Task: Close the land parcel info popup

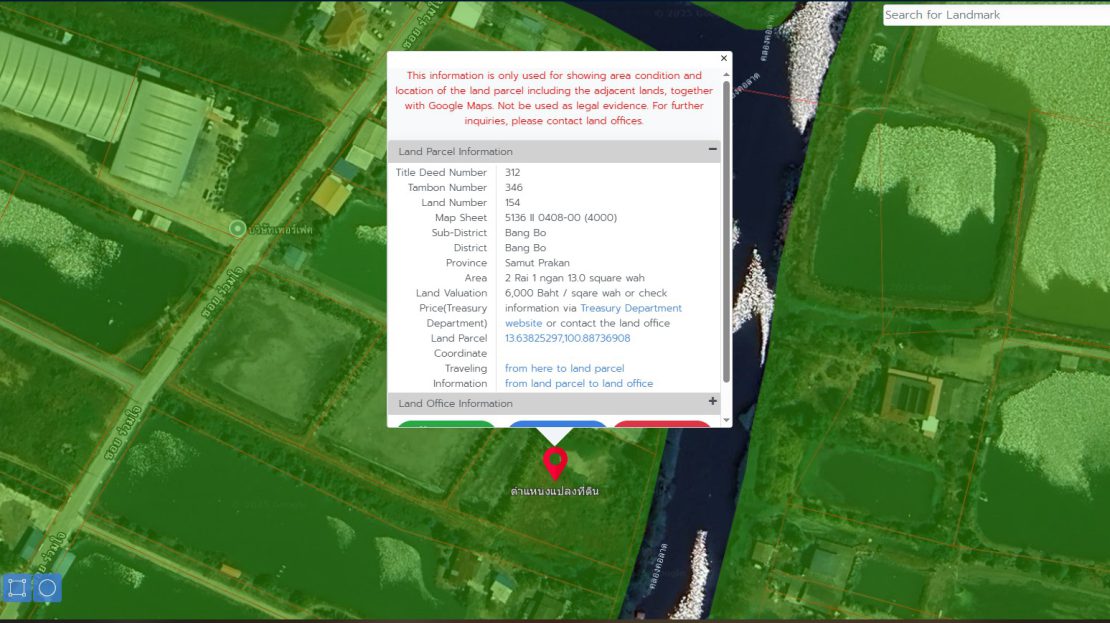Action: coord(724,59)
